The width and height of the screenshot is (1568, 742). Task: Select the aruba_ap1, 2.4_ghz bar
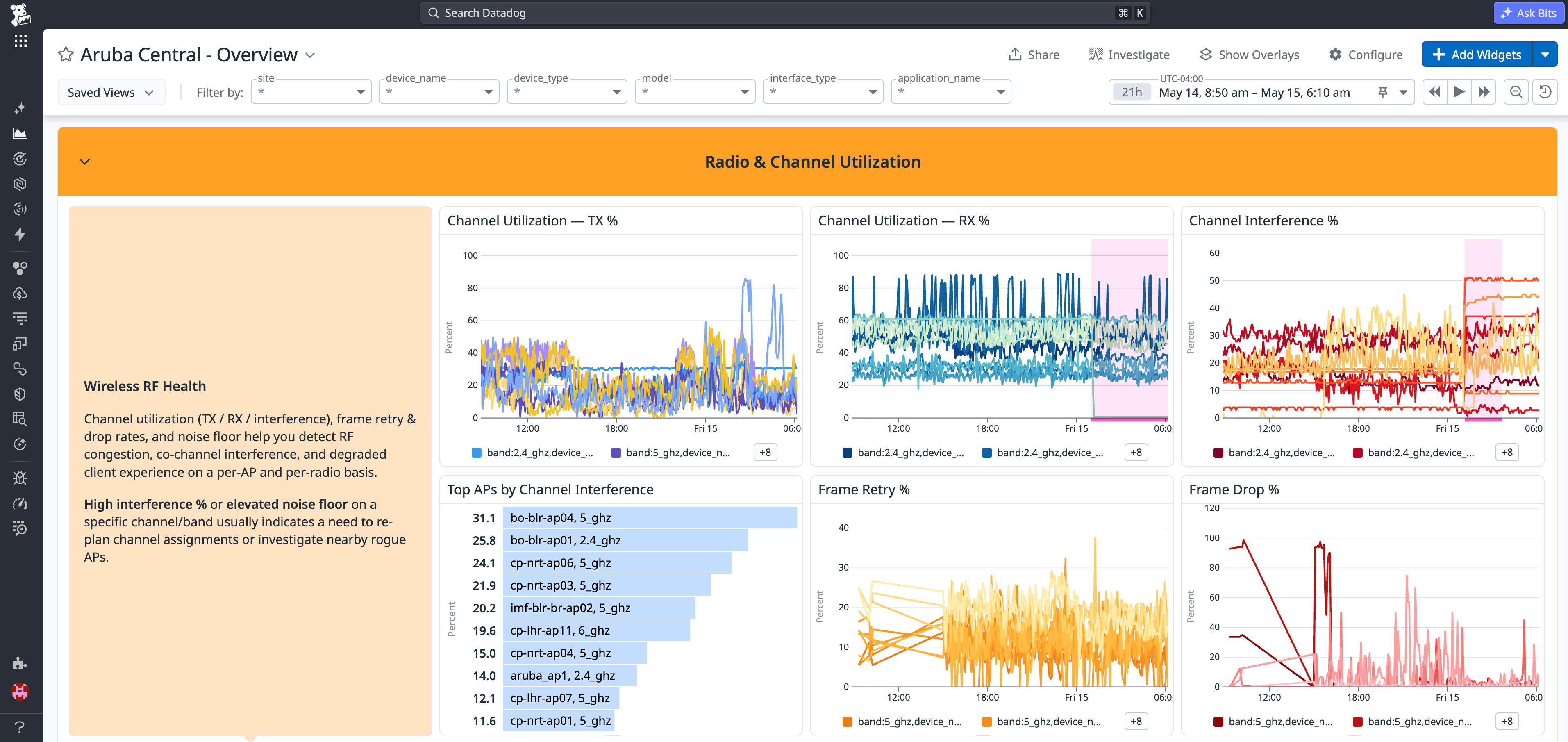tap(570, 675)
